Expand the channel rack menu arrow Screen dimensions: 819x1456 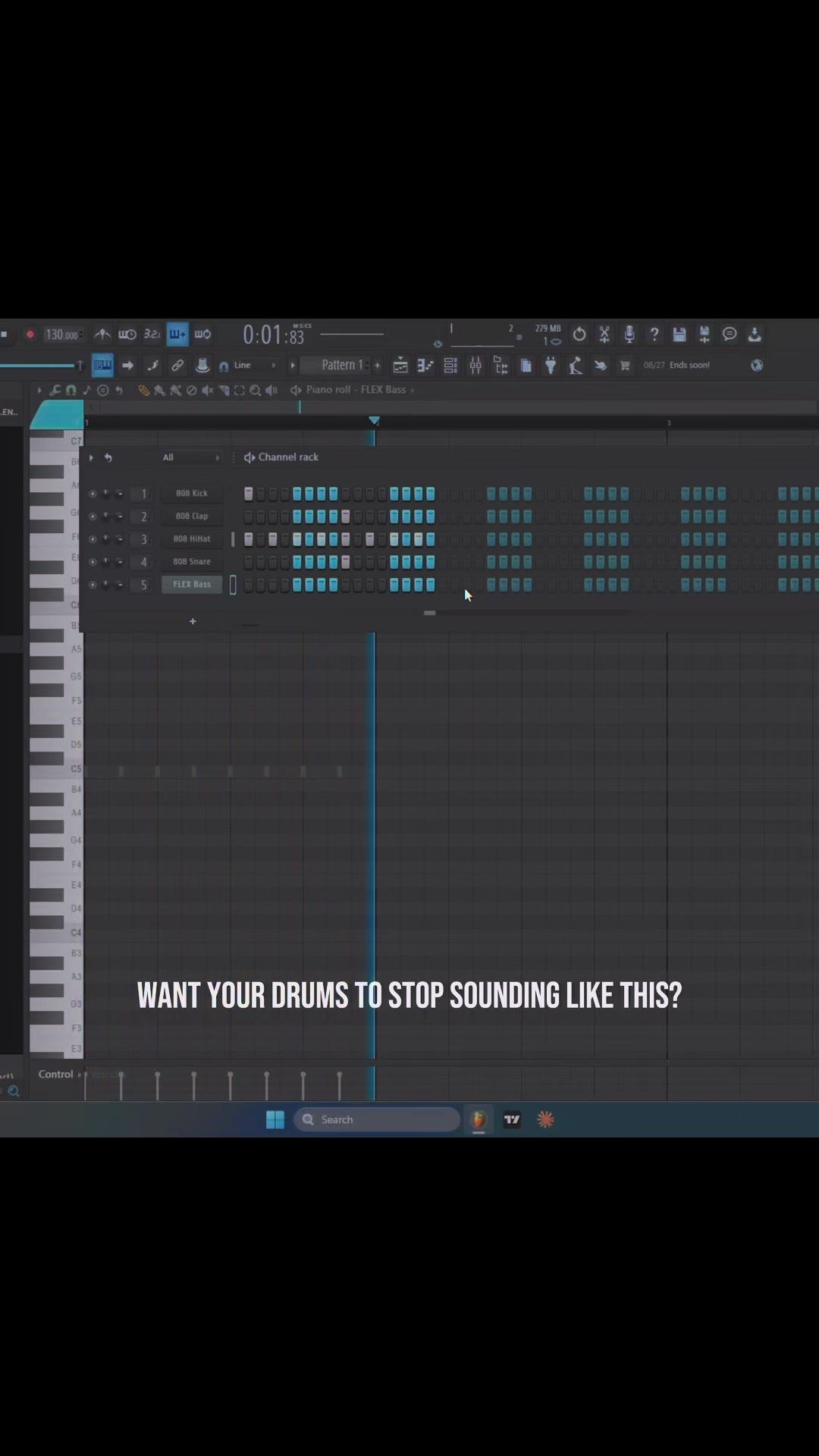coord(91,457)
